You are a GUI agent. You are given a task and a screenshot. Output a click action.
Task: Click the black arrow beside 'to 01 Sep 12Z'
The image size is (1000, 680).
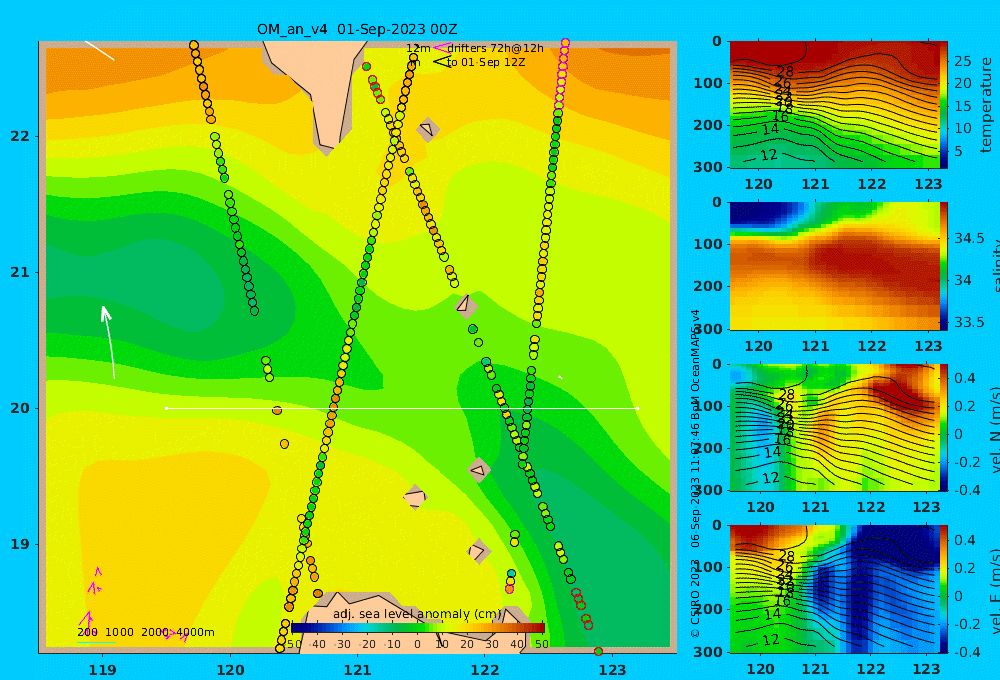[441, 61]
